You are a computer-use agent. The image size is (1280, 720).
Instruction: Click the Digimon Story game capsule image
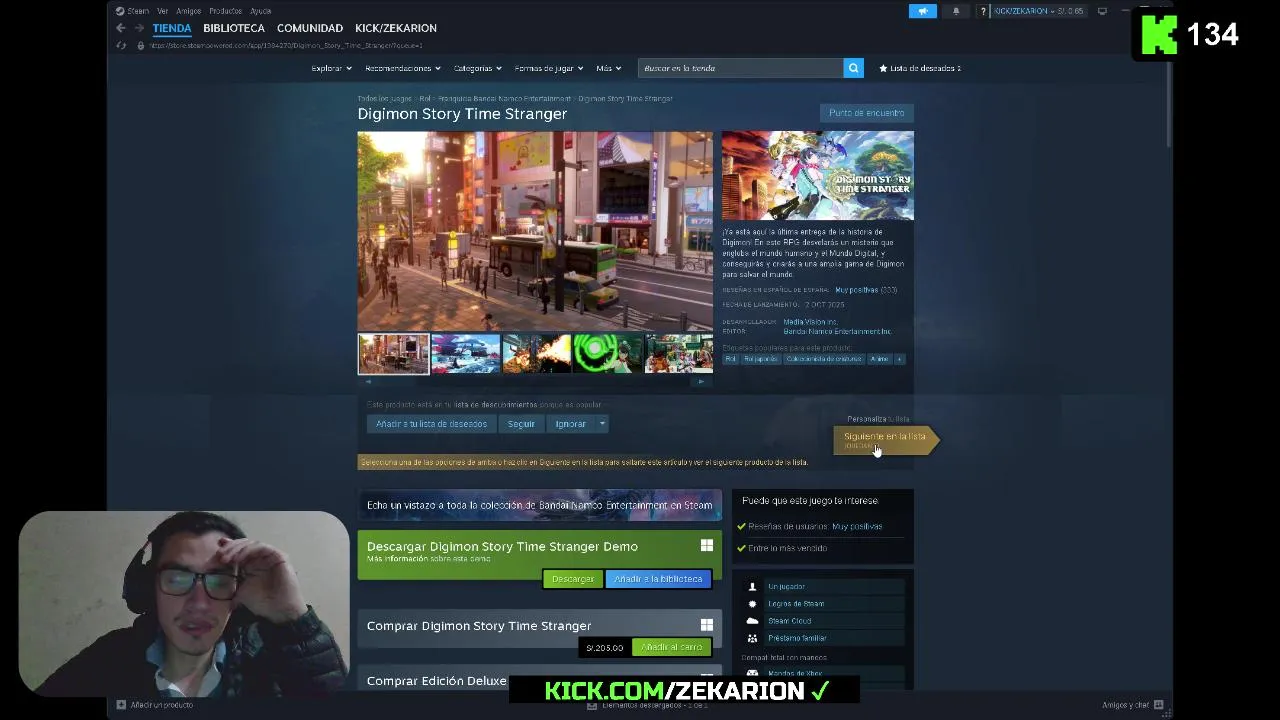click(818, 175)
